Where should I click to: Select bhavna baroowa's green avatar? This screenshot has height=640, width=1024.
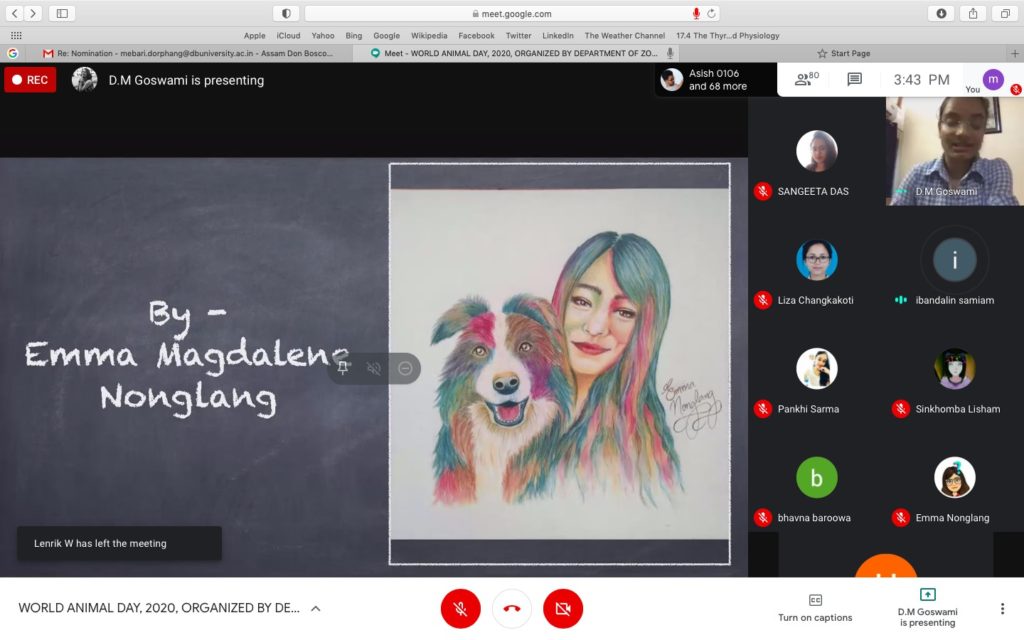pos(816,478)
